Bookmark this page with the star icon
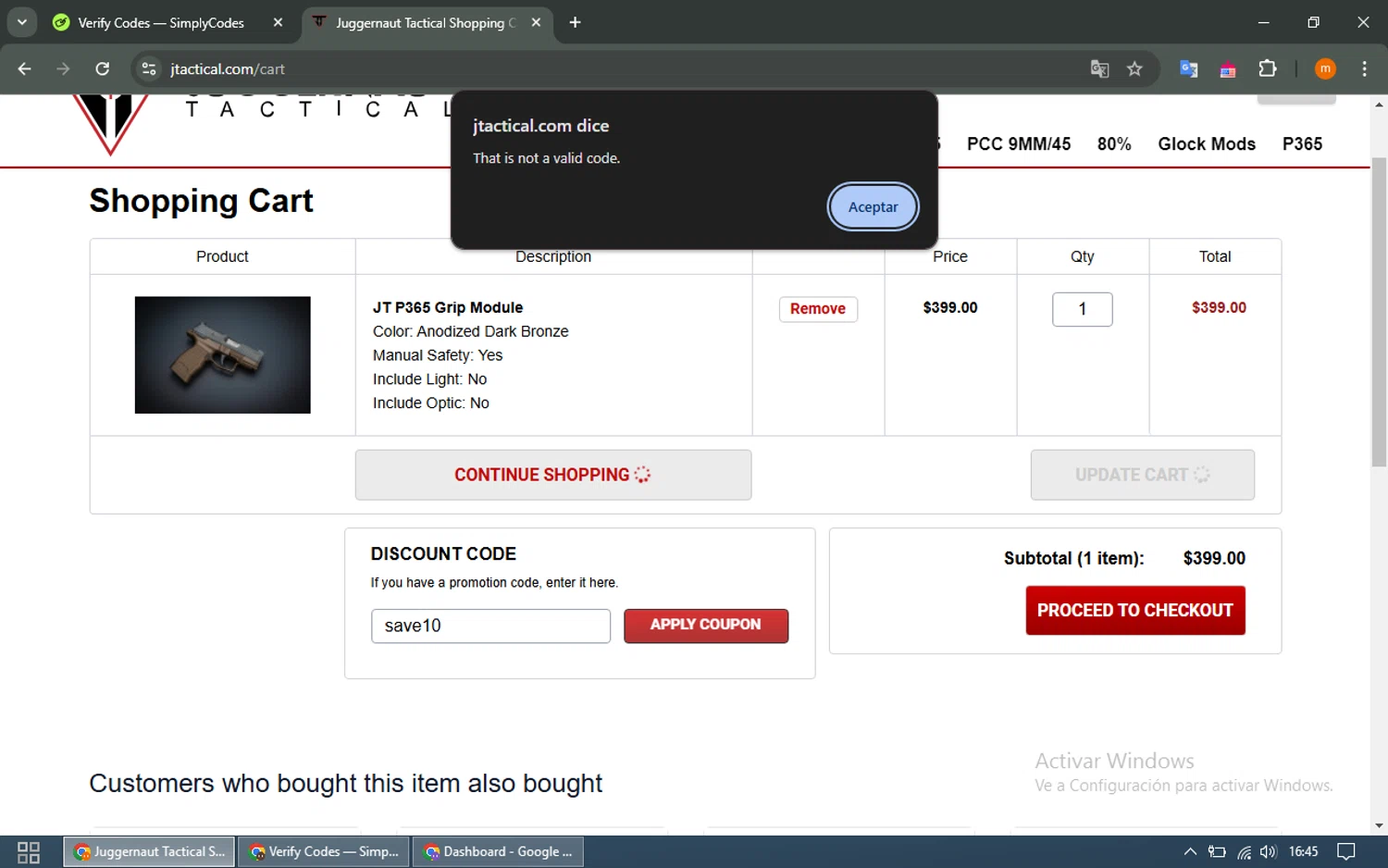This screenshot has width=1388, height=868. [1134, 68]
